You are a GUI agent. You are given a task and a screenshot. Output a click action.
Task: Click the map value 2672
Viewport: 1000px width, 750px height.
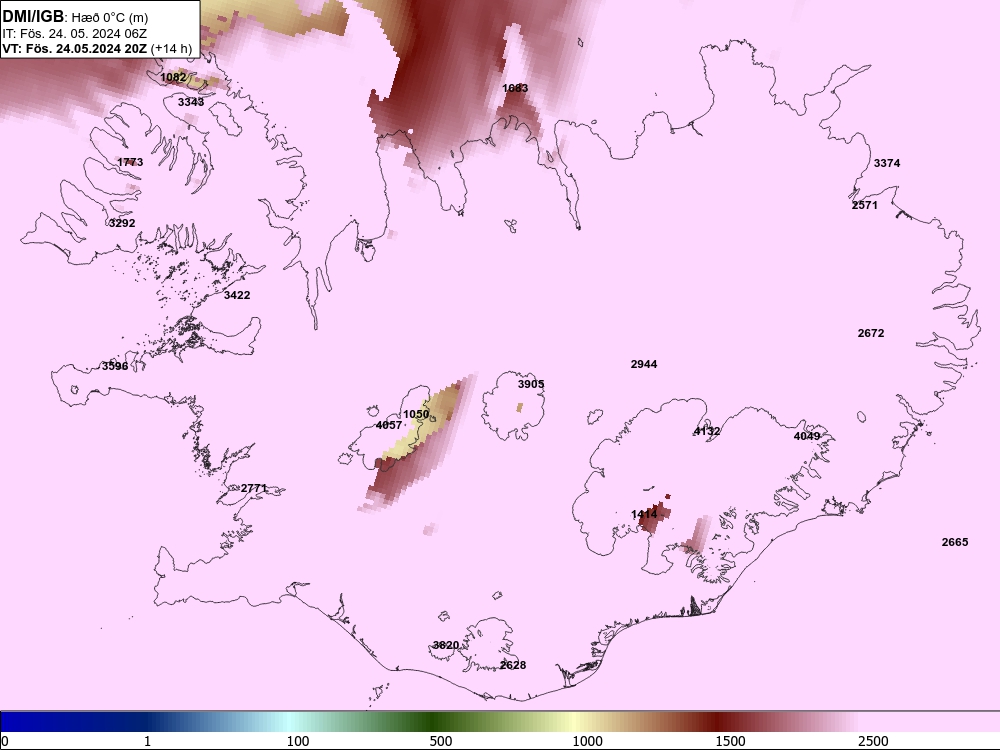click(x=871, y=334)
